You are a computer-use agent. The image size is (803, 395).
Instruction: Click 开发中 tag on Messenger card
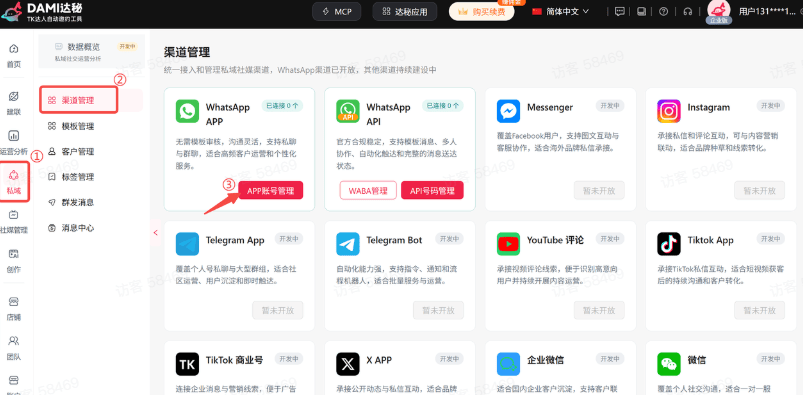tap(610, 106)
